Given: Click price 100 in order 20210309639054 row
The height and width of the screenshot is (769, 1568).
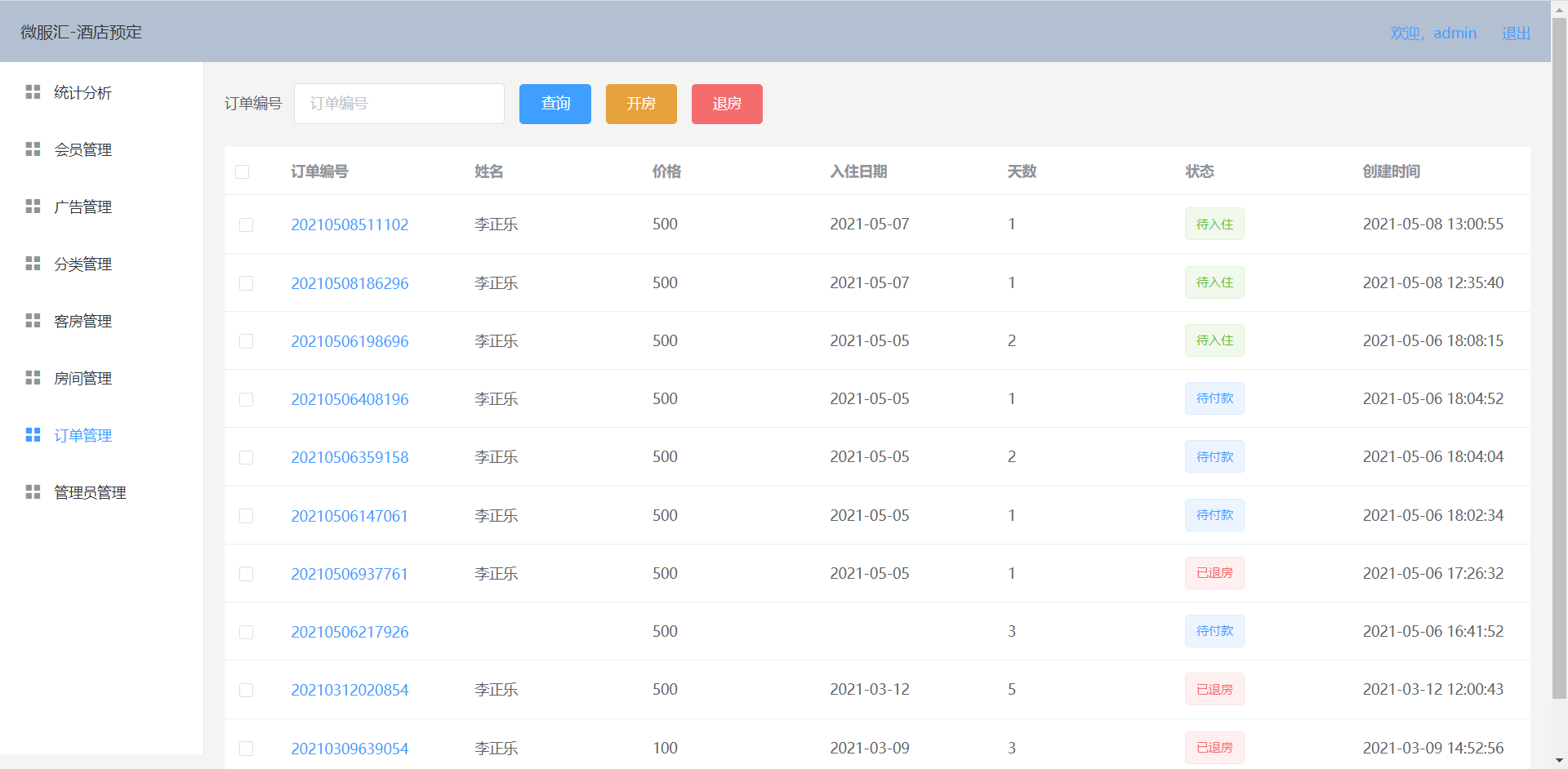Looking at the screenshot, I should click(x=665, y=748).
